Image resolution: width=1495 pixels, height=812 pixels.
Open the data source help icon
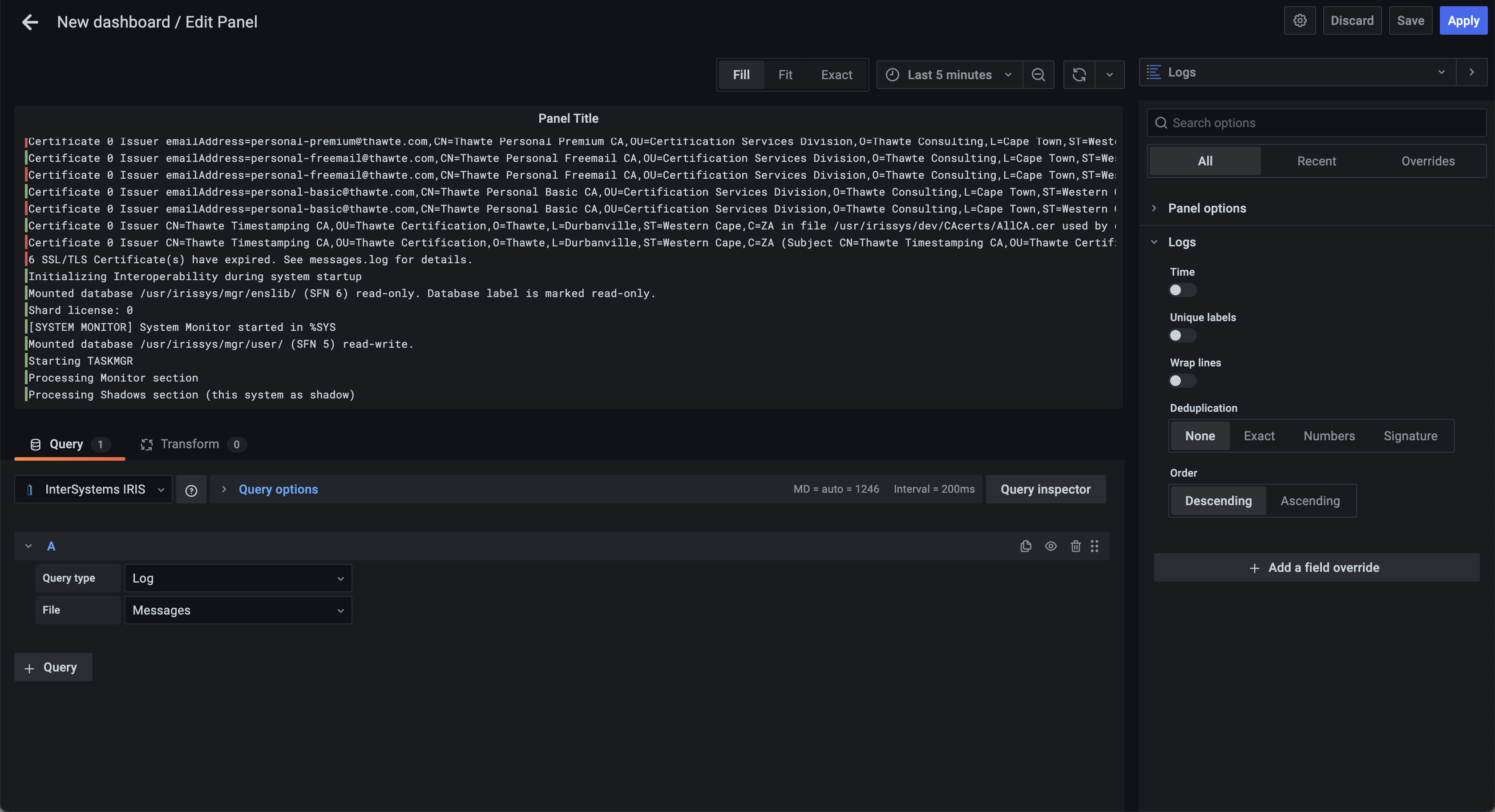(x=191, y=490)
